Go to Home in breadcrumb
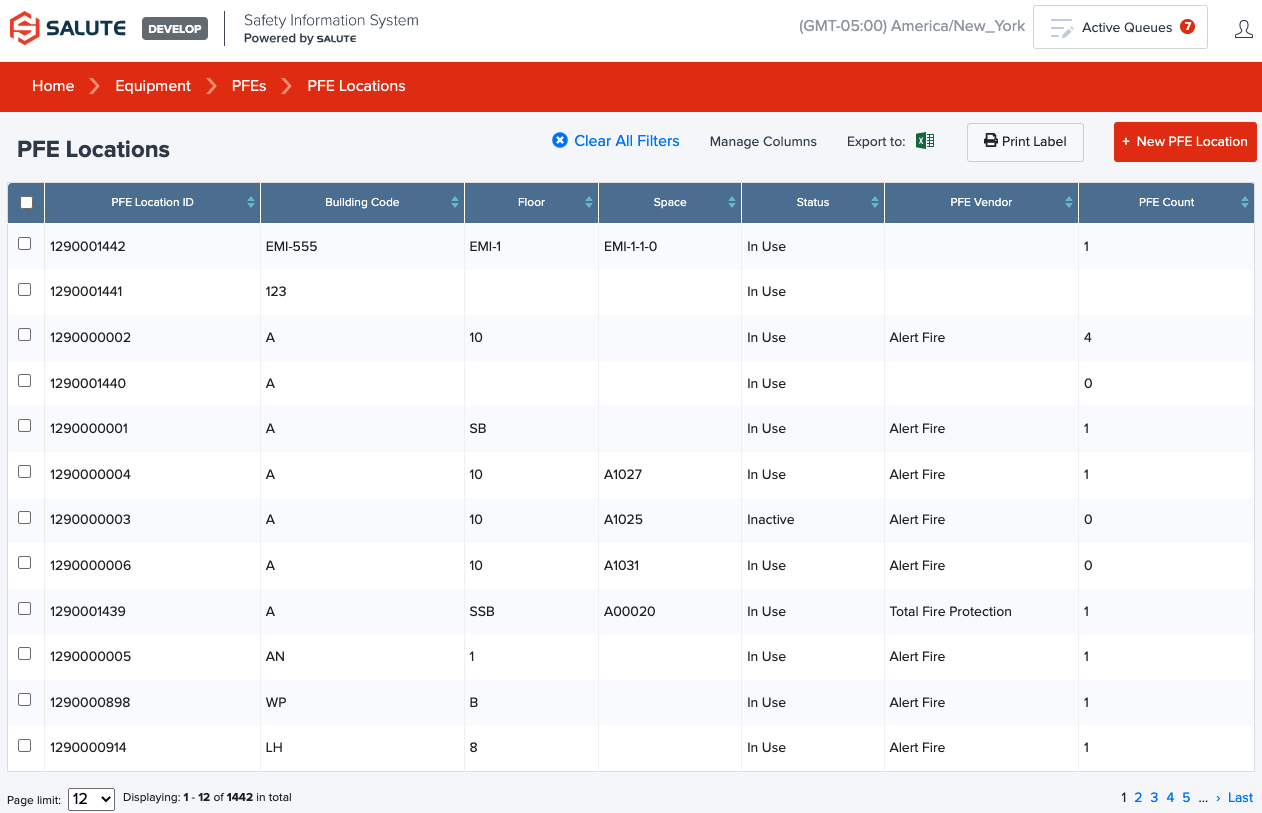The width and height of the screenshot is (1262, 813). click(x=53, y=86)
